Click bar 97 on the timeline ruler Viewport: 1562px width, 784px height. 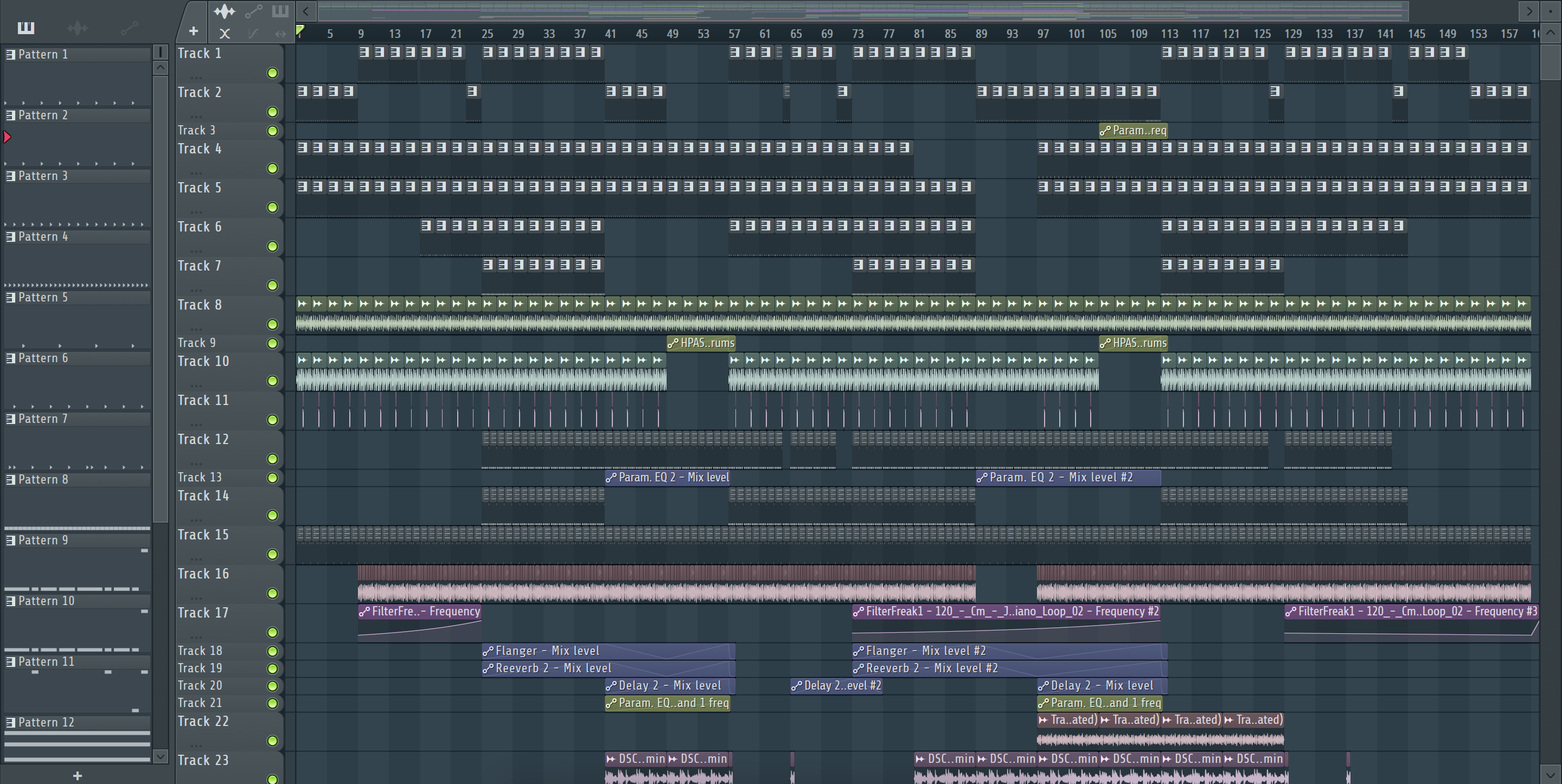click(1042, 34)
